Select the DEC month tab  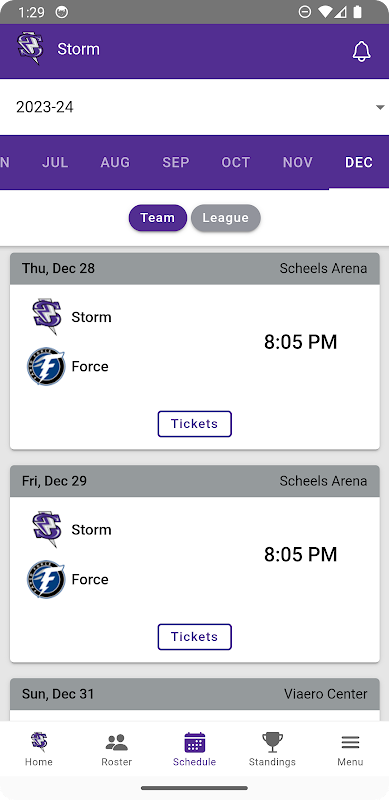(359, 162)
